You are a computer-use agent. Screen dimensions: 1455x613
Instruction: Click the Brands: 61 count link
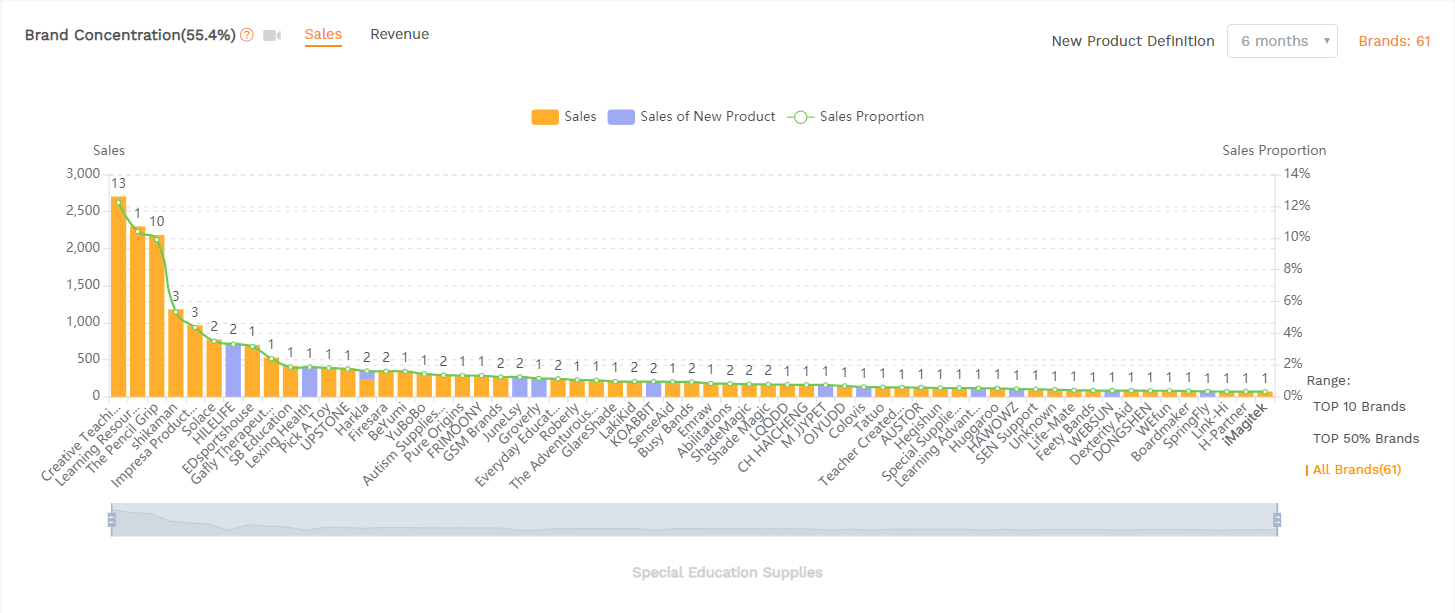[x=1394, y=41]
